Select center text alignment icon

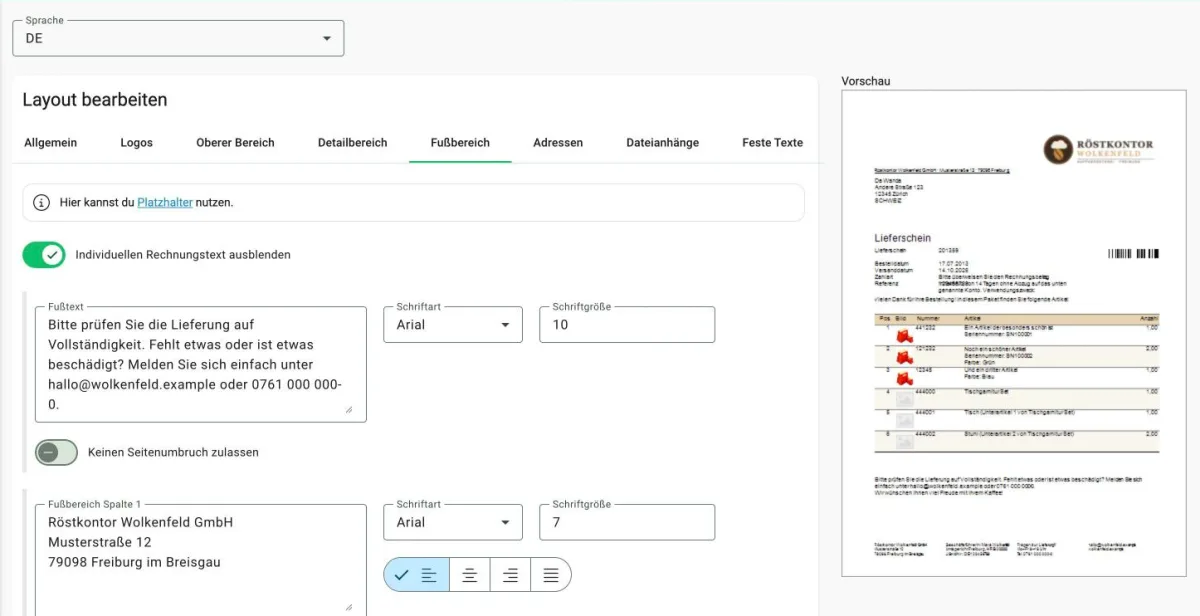coord(469,575)
